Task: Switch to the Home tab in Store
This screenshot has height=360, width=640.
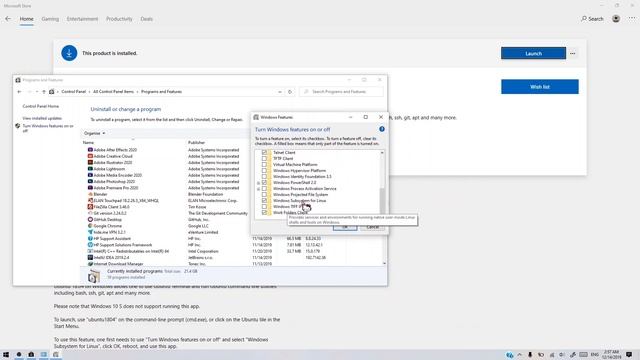Action: (x=27, y=19)
